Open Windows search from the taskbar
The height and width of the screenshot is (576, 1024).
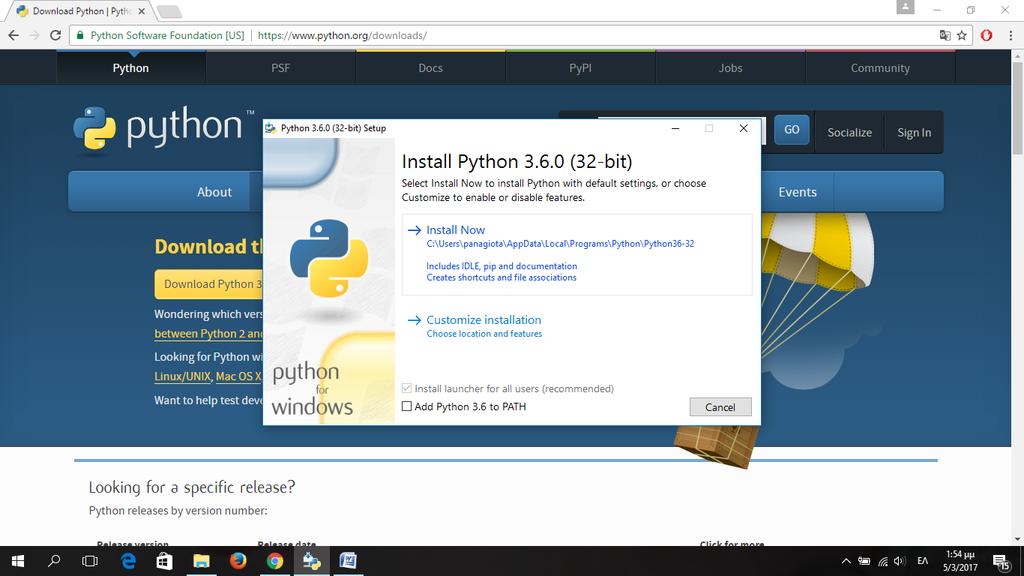pos(54,561)
